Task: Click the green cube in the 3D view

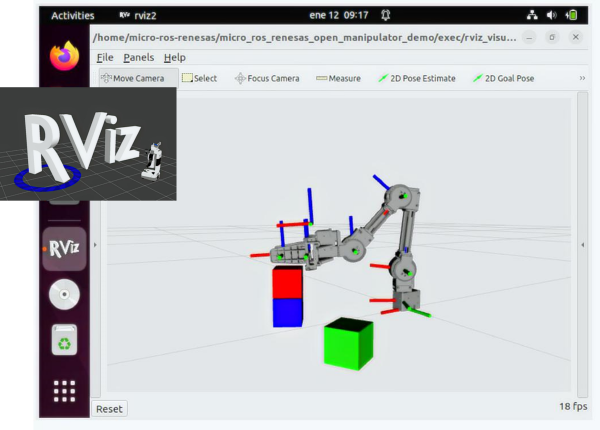Action: click(348, 344)
